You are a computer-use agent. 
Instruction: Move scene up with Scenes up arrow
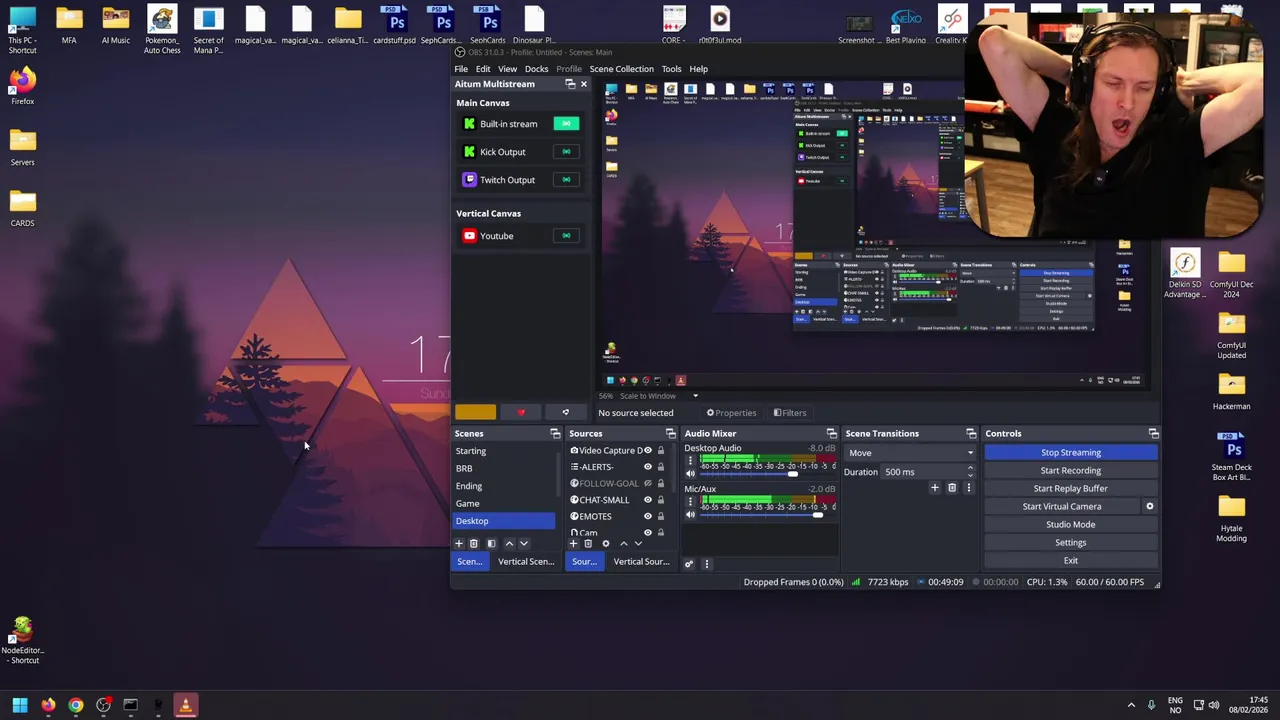(509, 544)
